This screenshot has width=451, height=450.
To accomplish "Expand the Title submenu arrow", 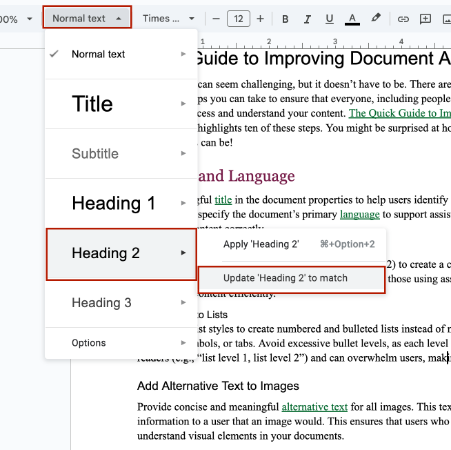I will pos(183,104).
